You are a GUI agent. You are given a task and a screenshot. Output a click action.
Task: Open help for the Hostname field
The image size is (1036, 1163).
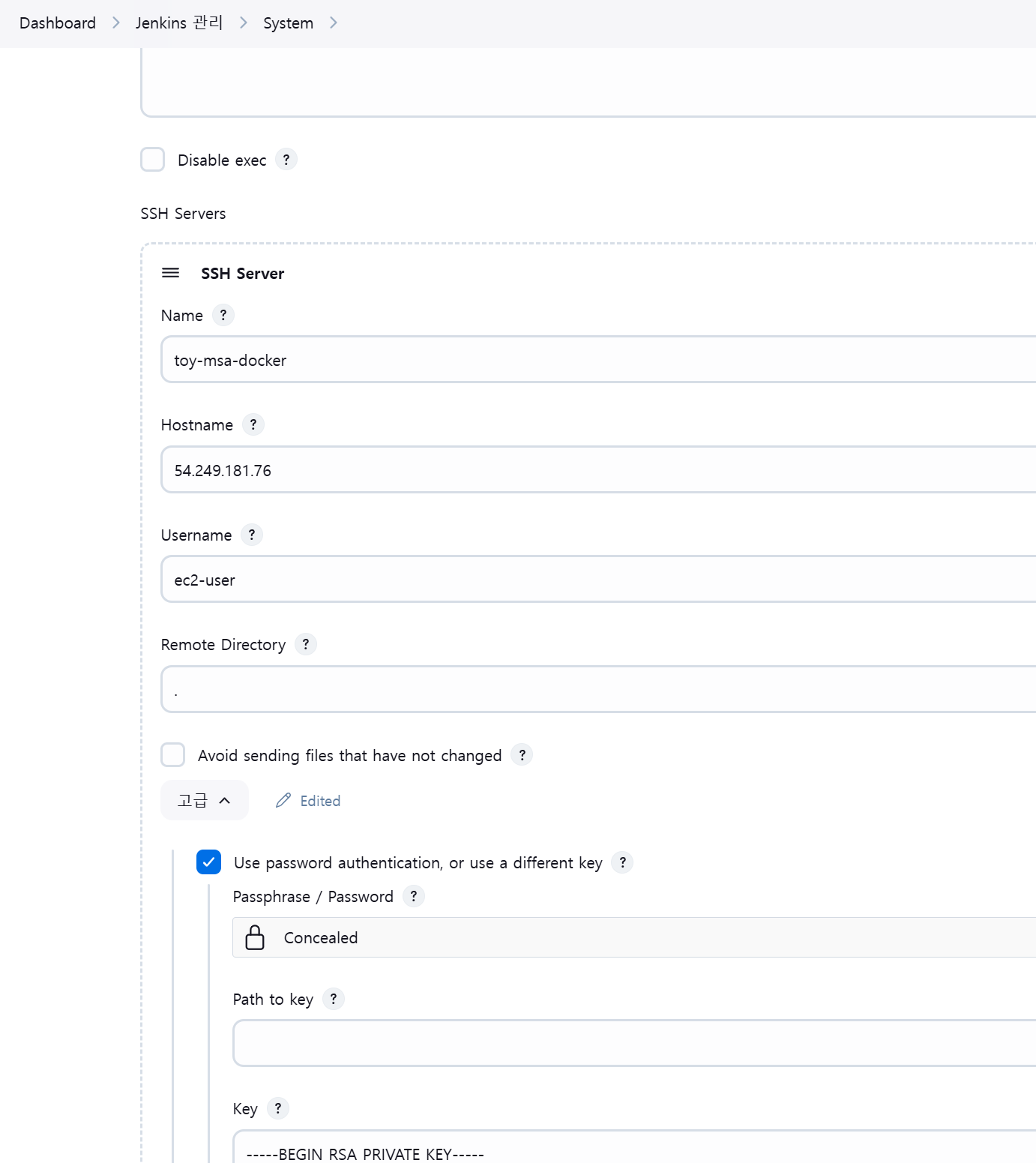253,425
